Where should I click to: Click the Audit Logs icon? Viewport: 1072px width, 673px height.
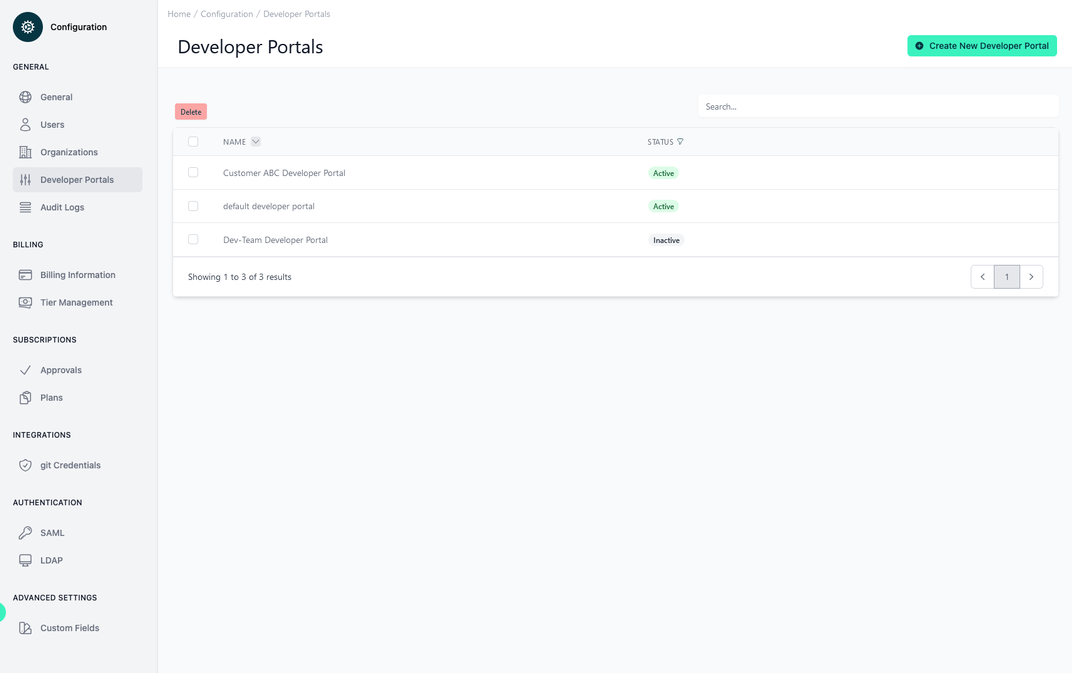pyautogui.click(x=25, y=206)
